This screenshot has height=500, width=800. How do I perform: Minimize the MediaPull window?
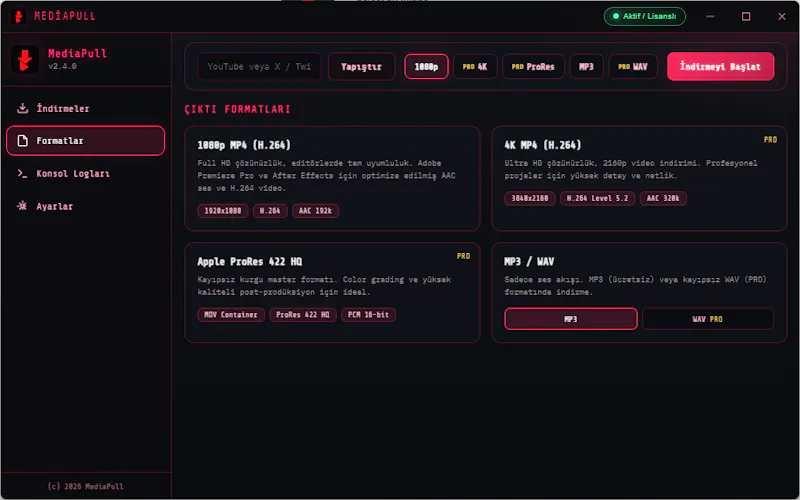[x=710, y=16]
